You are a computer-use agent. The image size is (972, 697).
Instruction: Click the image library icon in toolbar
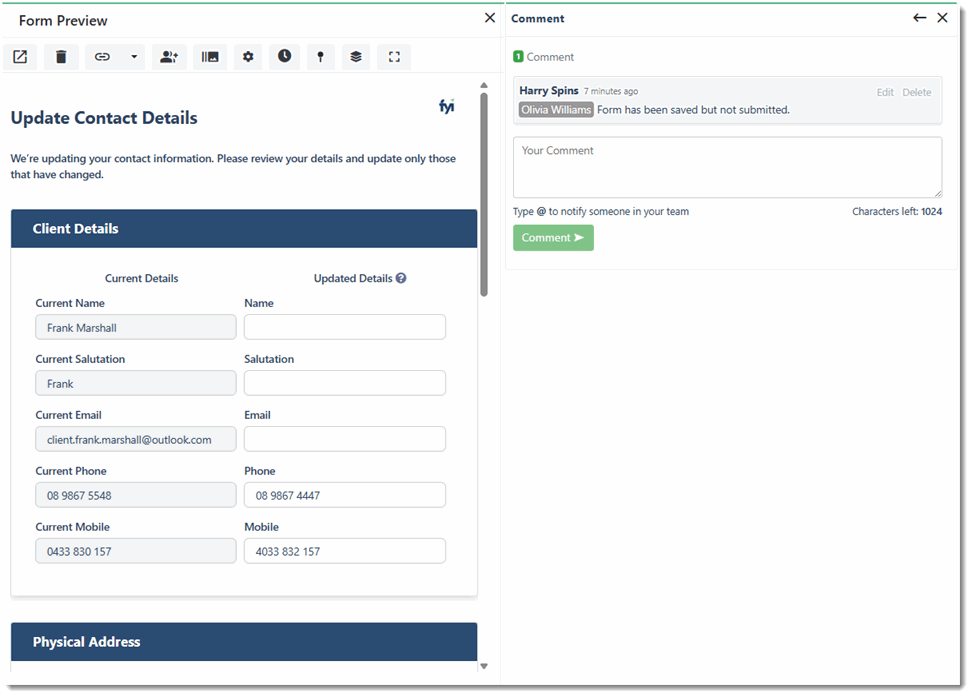tap(210, 57)
